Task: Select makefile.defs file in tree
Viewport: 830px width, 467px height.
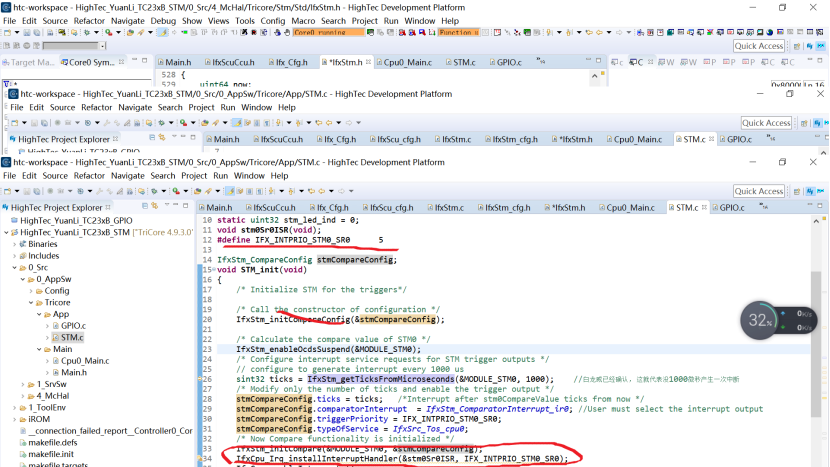Action: click(x=52, y=443)
